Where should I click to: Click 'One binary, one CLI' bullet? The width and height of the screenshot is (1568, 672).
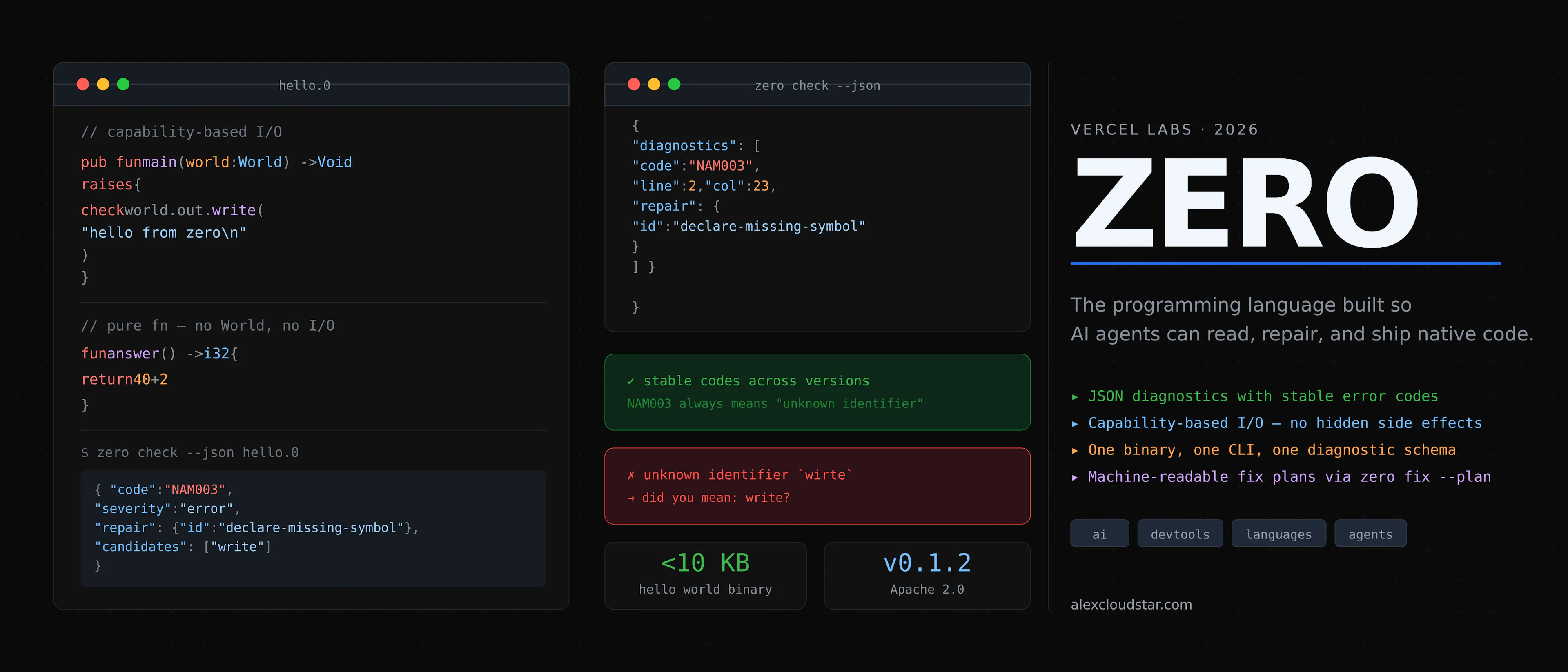coord(1272,450)
